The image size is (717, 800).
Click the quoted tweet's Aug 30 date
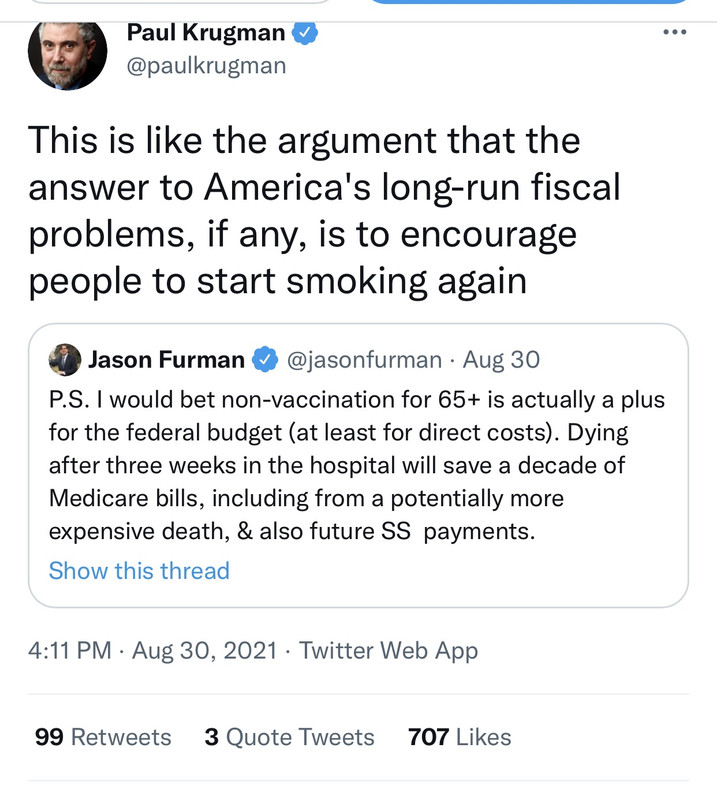[x=501, y=360]
